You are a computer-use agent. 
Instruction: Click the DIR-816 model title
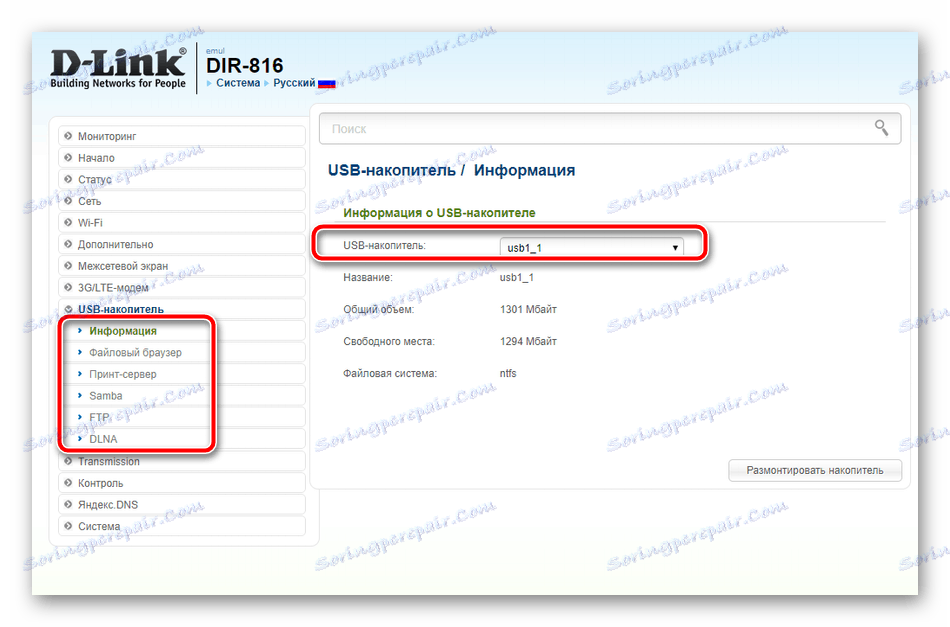click(x=245, y=65)
